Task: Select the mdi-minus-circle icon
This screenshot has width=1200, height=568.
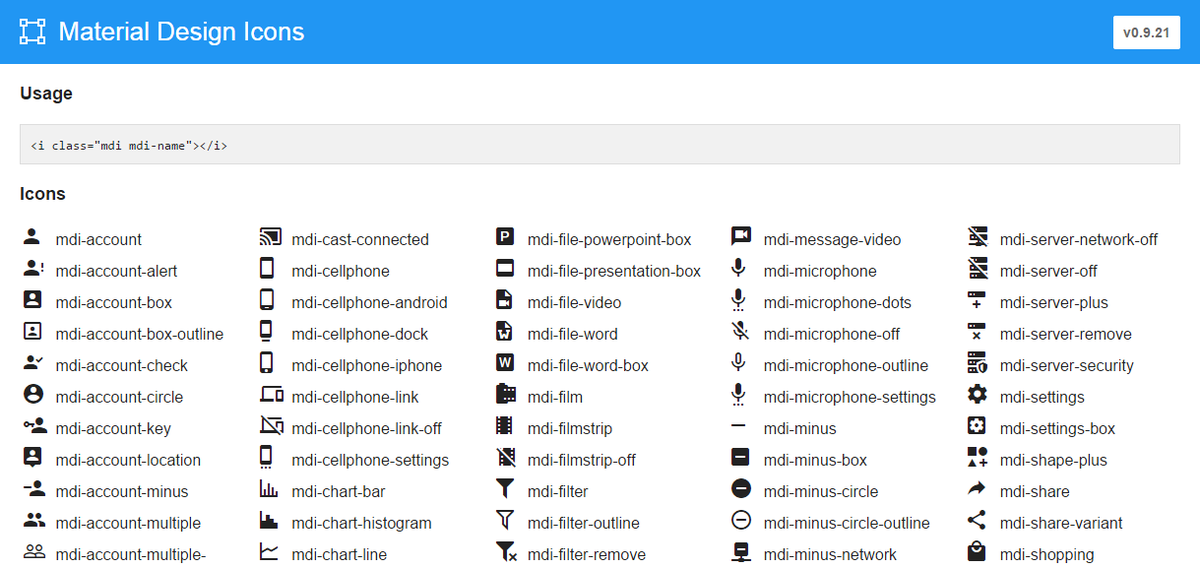Action: click(x=741, y=490)
